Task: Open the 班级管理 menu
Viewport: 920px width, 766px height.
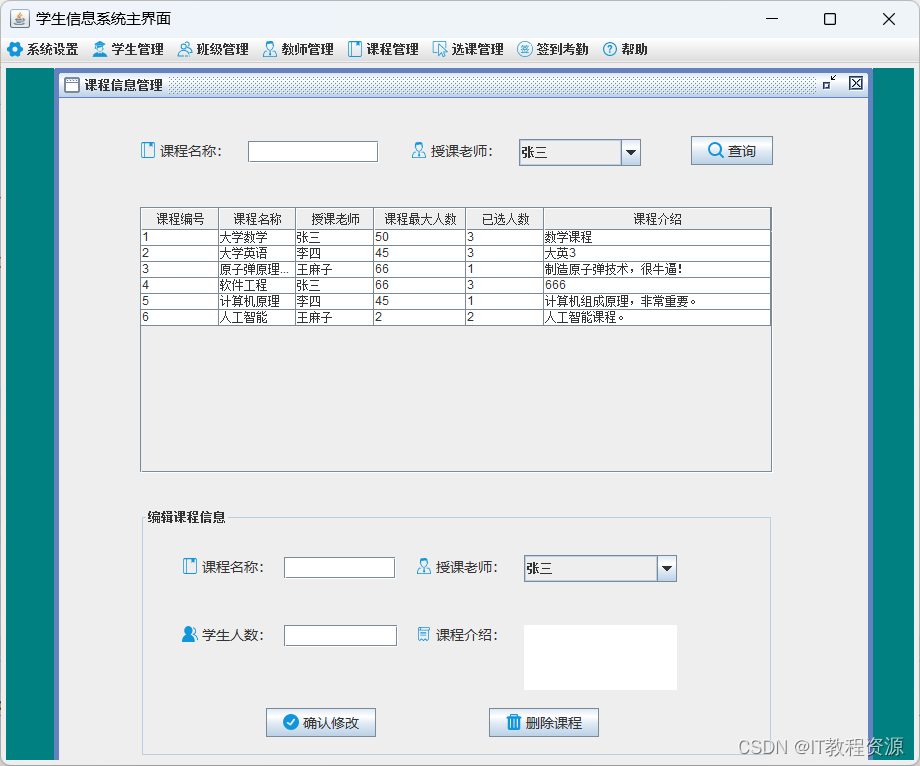Action: (213, 49)
